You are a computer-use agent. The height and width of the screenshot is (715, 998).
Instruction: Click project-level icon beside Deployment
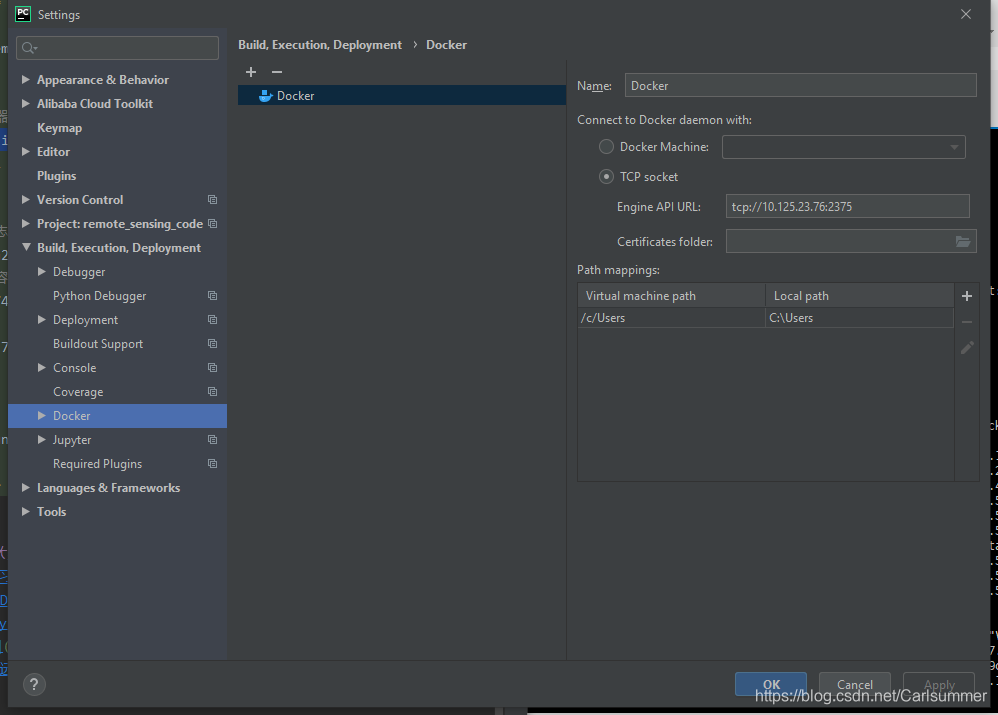pyautogui.click(x=213, y=320)
